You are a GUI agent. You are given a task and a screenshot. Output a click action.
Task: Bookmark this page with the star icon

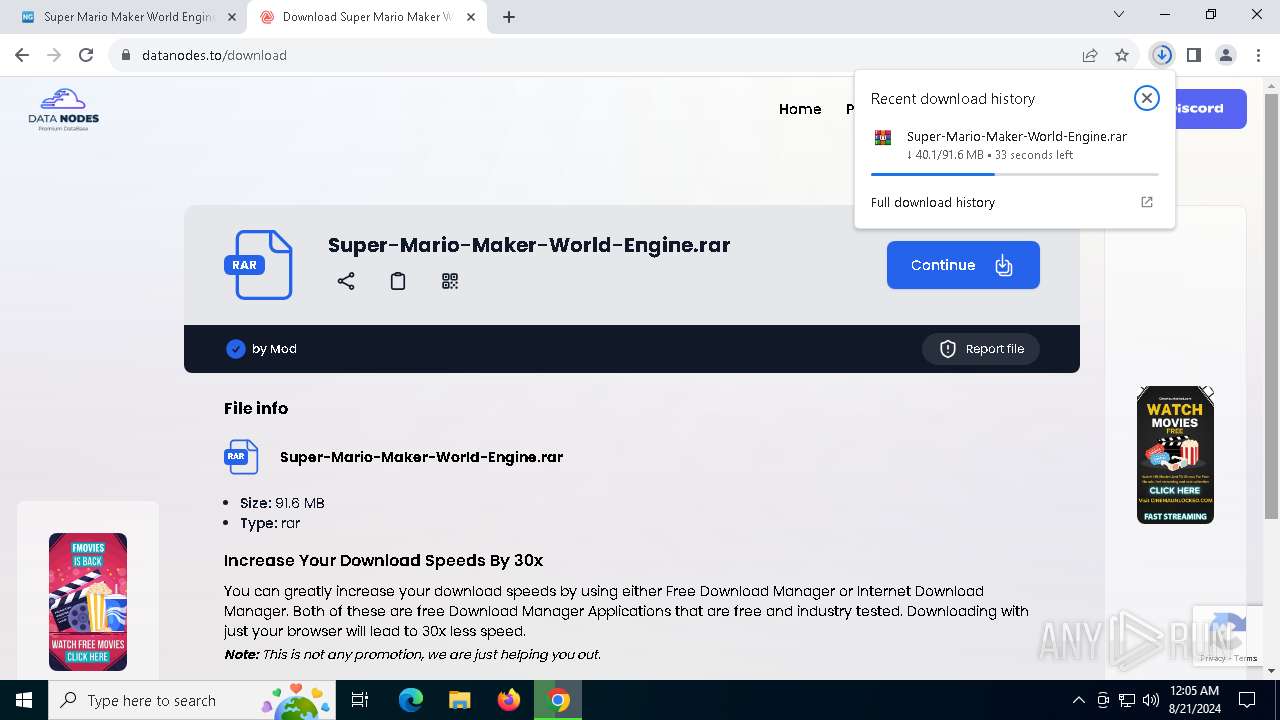click(1122, 55)
